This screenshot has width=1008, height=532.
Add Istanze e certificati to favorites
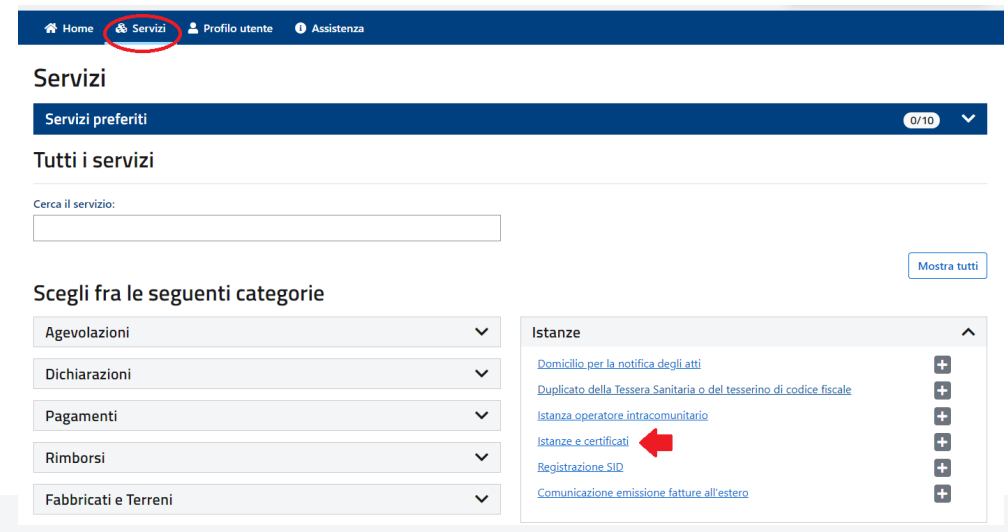pyautogui.click(x=942, y=442)
